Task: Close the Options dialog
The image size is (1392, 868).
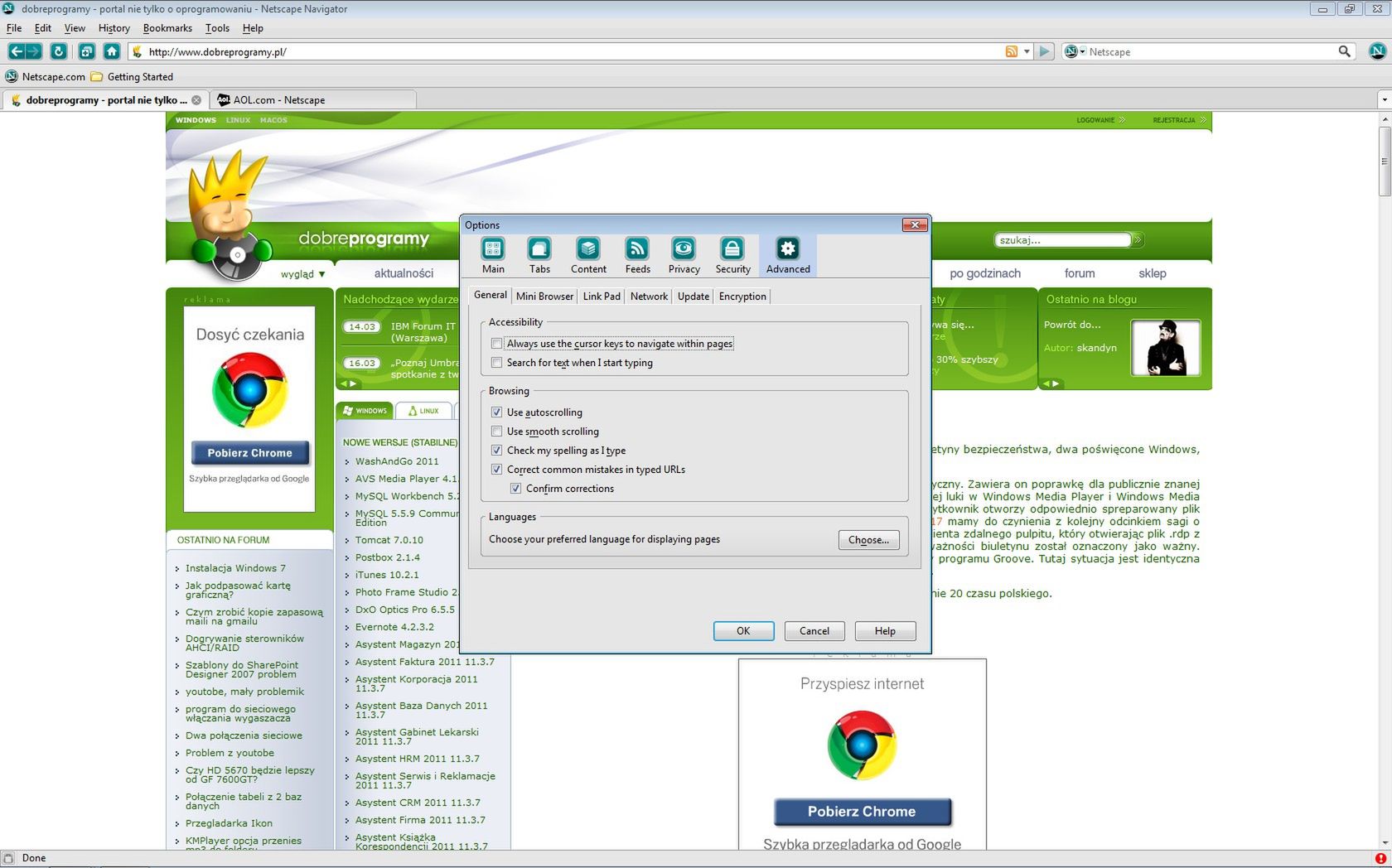Action: (914, 224)
